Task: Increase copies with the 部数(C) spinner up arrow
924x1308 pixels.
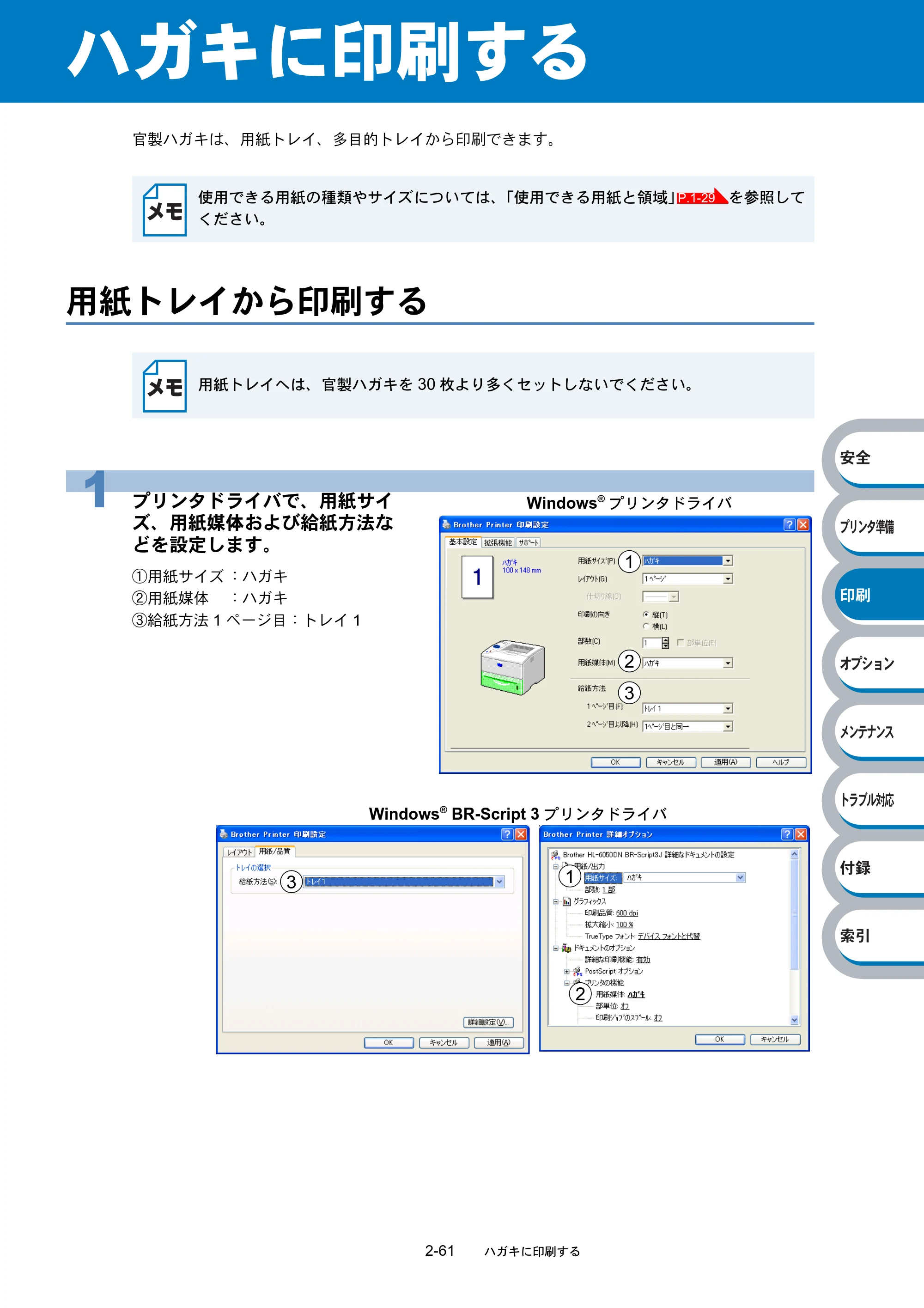Action: [x=665, y=640]
